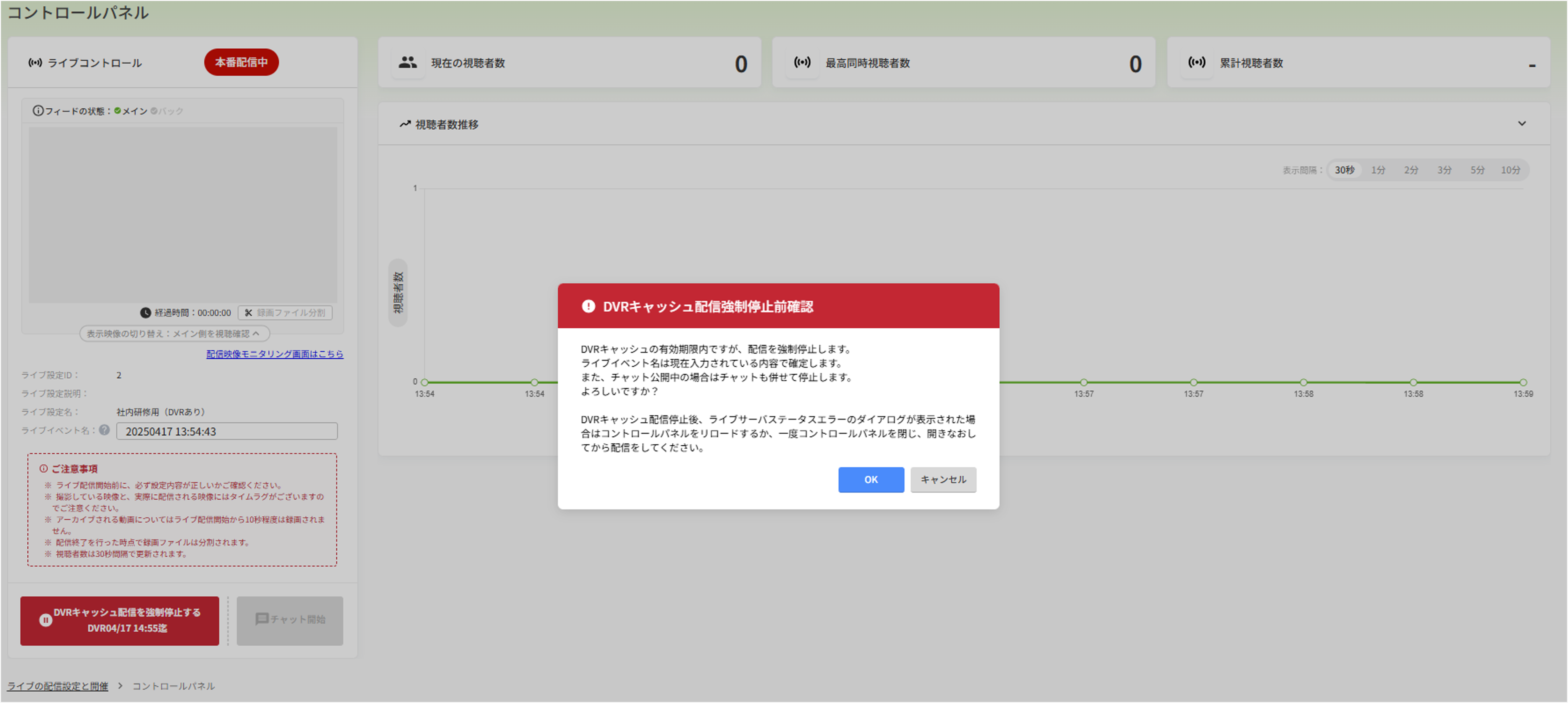Click the 録画ファイル分割 scissors button
Viewport: 1568px width, 703px height.
pyautogui.click(x=285, y=313)
